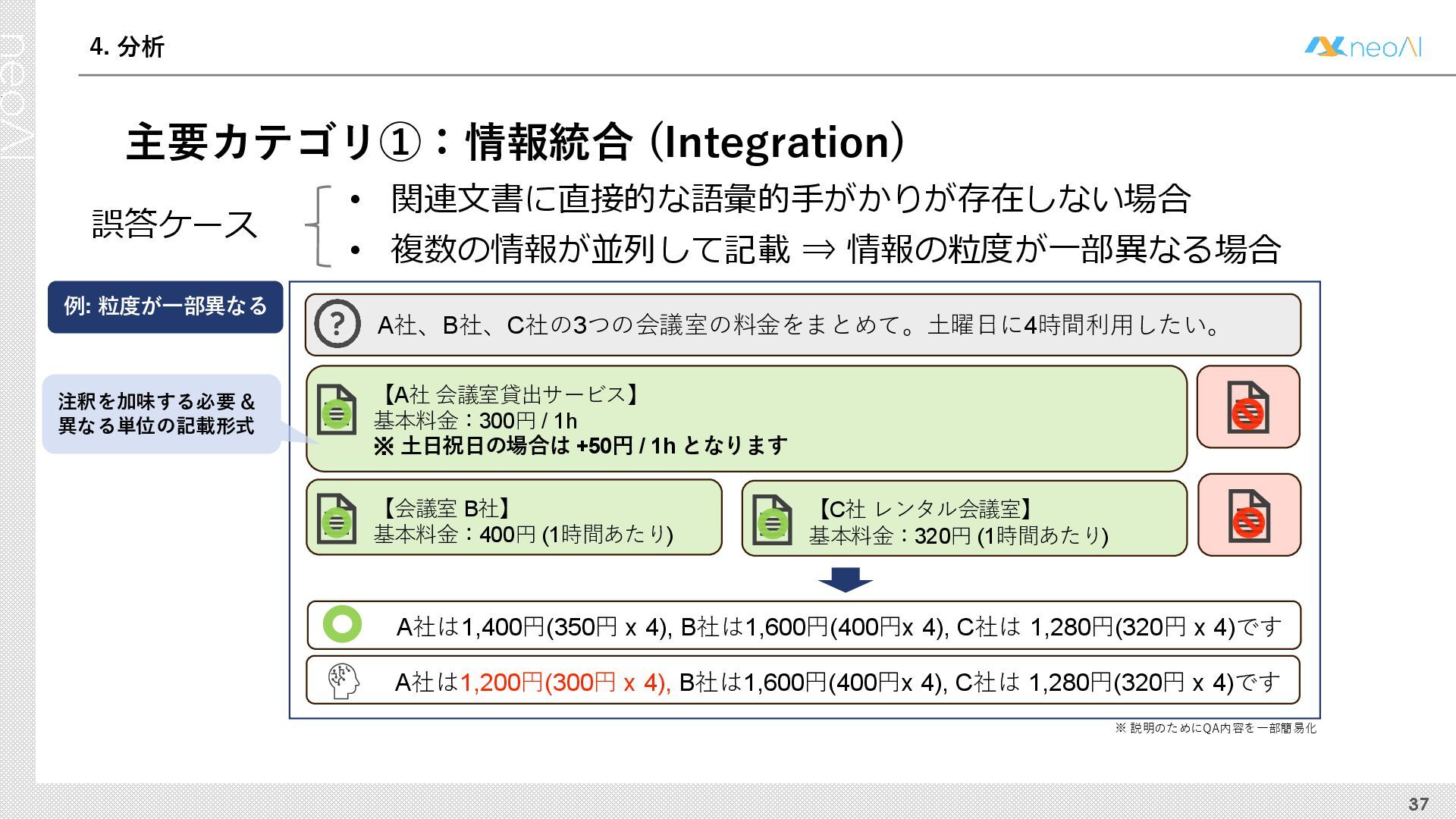This screenshot has height=819, width=1456.
Task: Click the A社 document icon
Action: [336, 410]
